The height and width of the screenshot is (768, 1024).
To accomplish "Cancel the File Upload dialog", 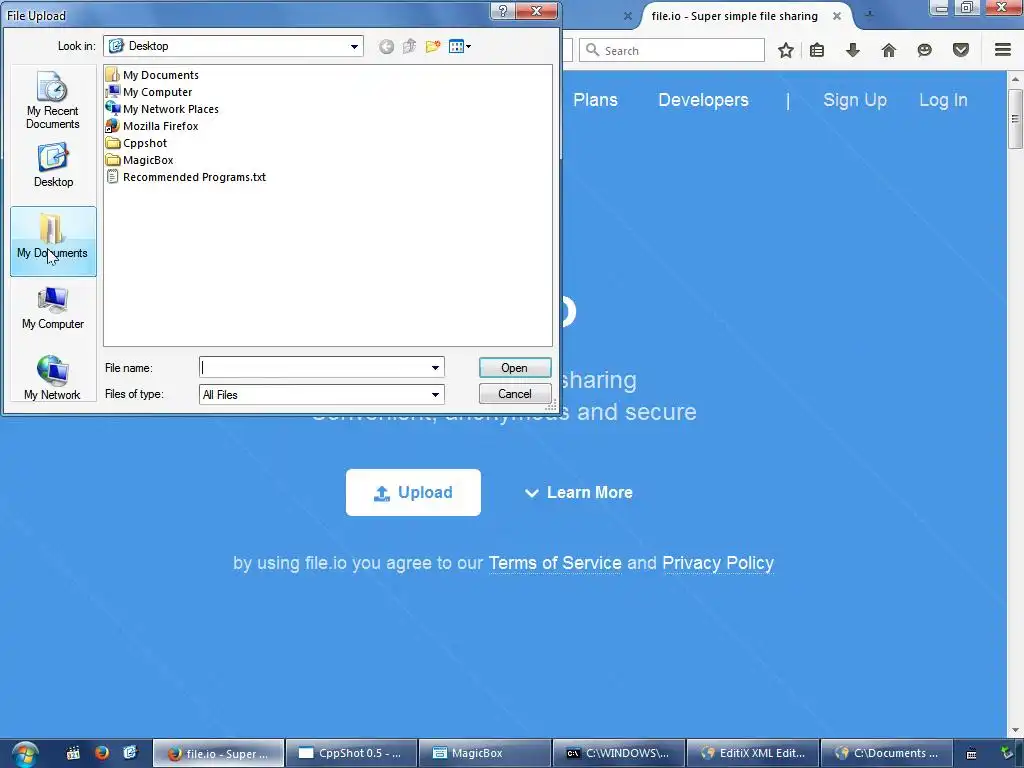I will tap(515, 394).
